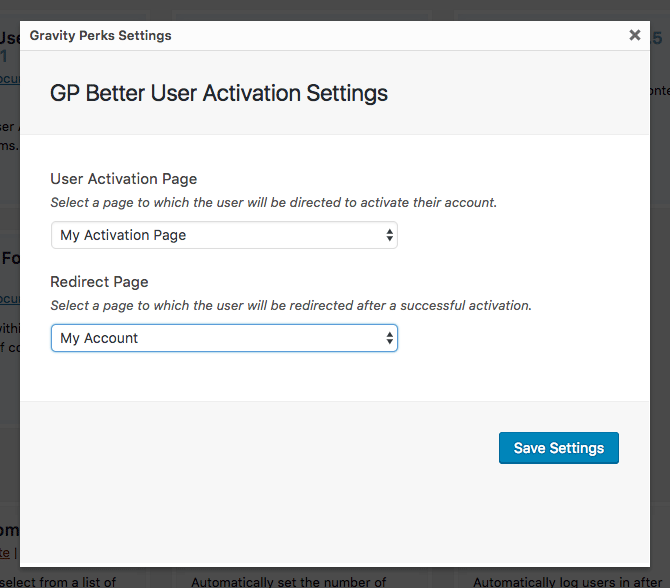670x588 pixels.
Task: Click the Save Settings button
Action: click(558, 448)
